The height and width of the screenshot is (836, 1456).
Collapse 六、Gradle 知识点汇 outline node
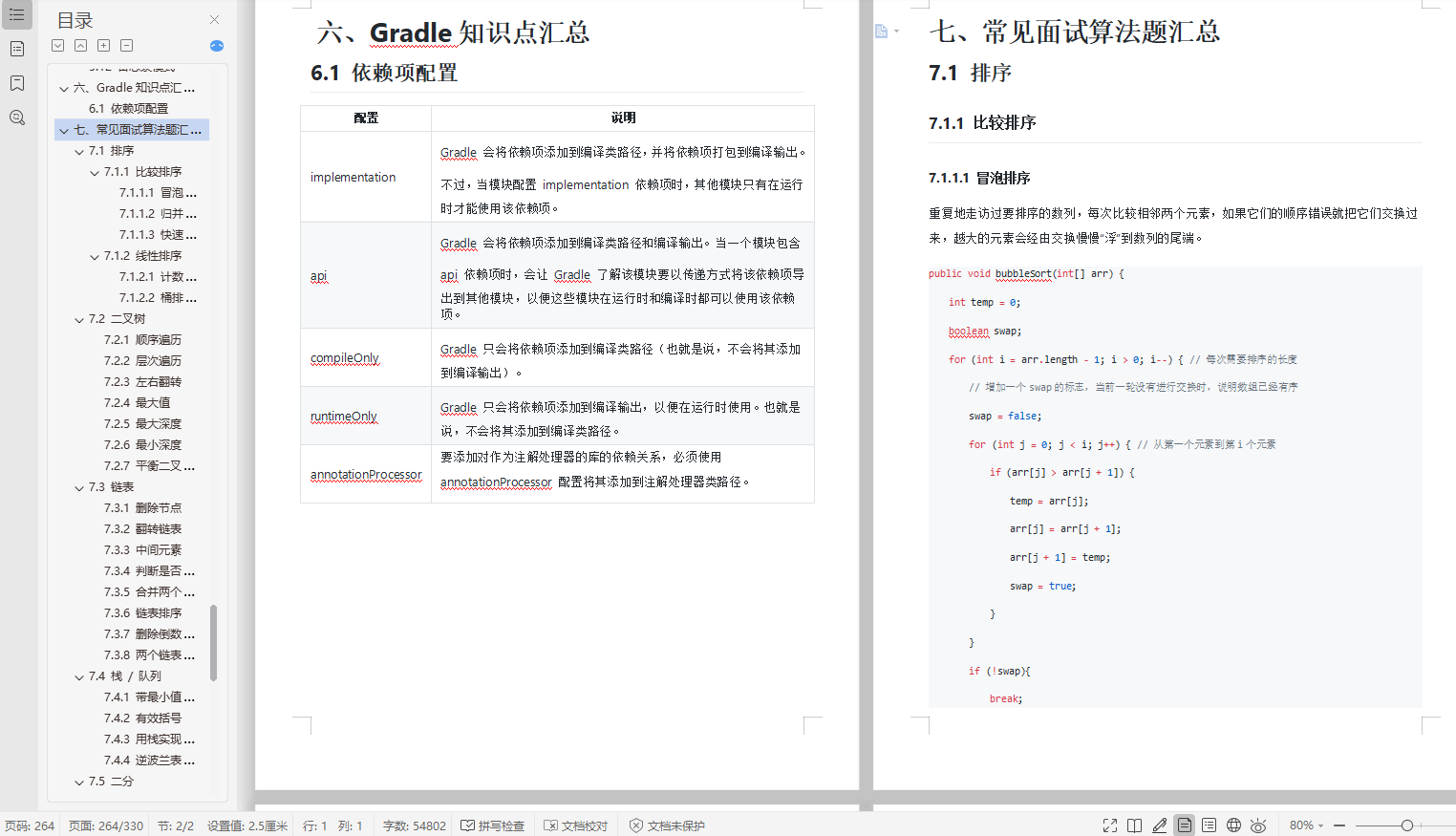click(64, 88)
